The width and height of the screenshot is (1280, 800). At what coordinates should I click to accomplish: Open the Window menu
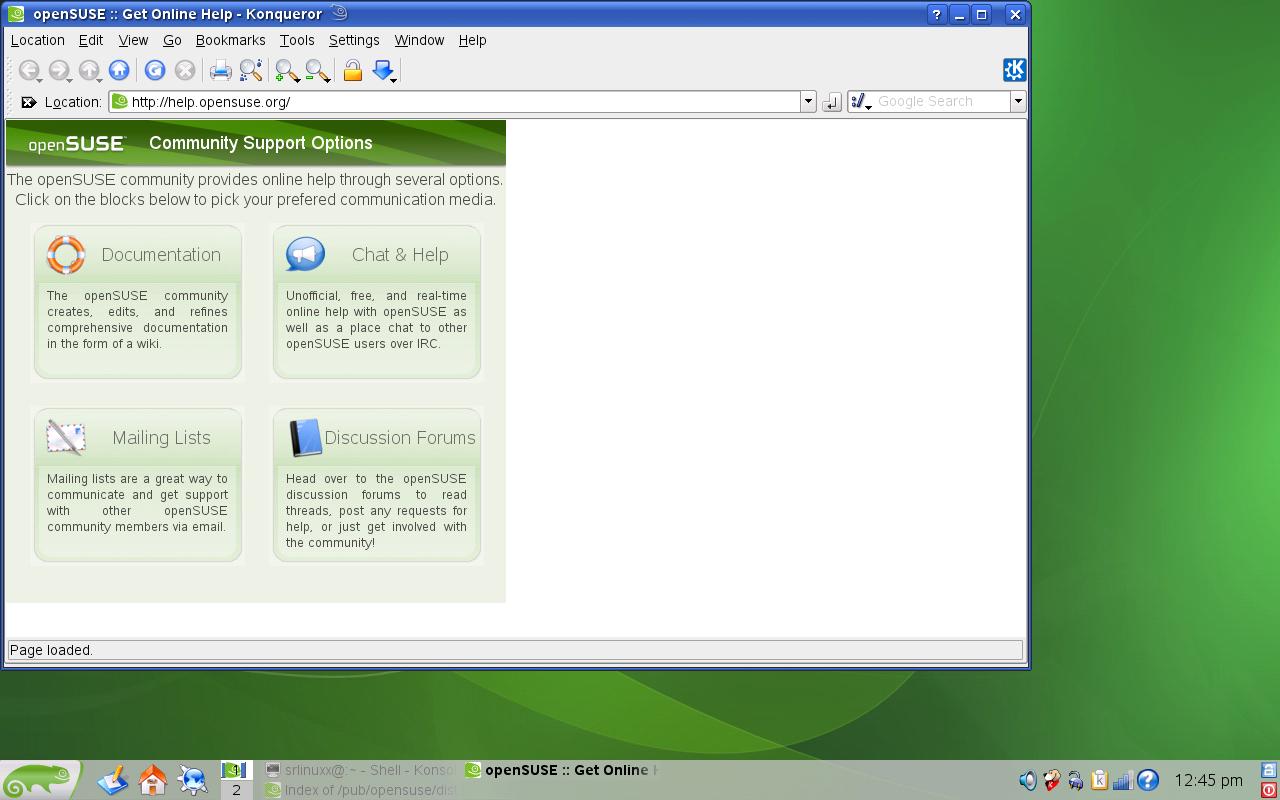point(419,40)
